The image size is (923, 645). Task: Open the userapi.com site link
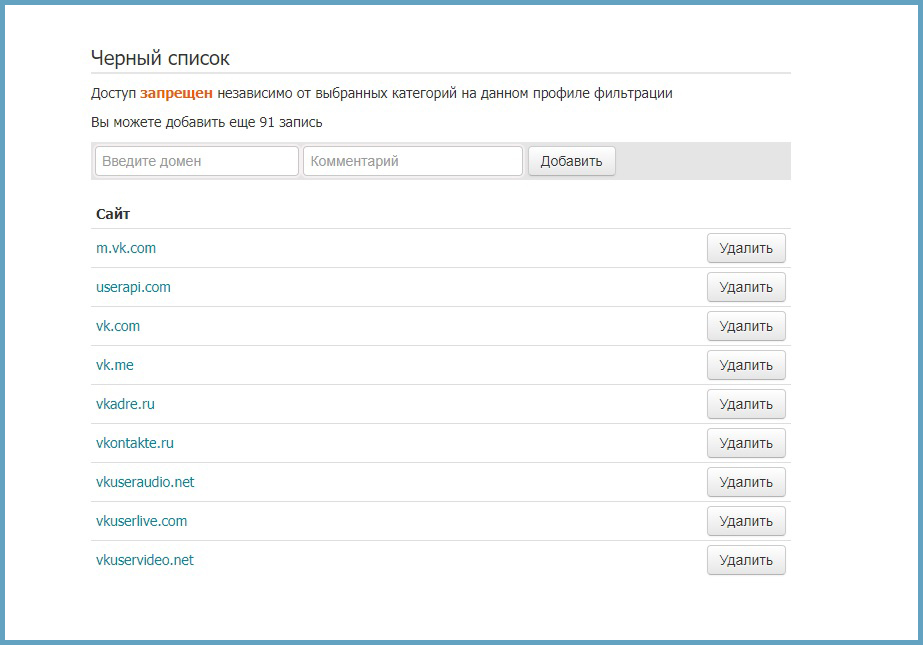coord(133,287)
